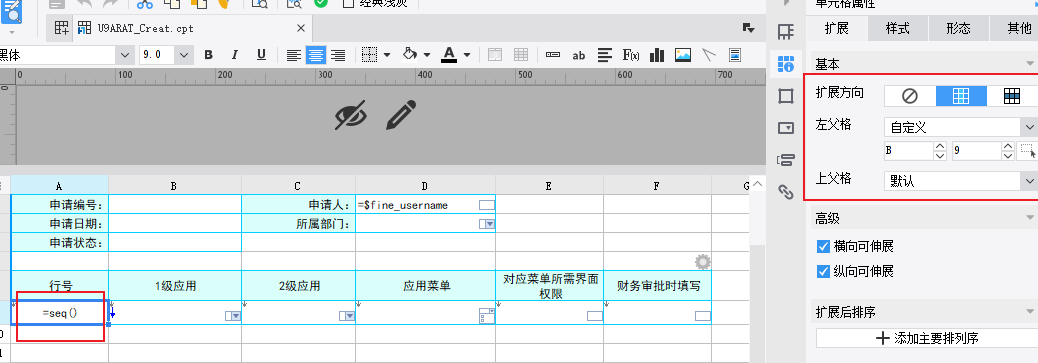The width and height of the screenshot is (1038, 363).
Task: Click the left parent column field B
Action: pos(908,151)
